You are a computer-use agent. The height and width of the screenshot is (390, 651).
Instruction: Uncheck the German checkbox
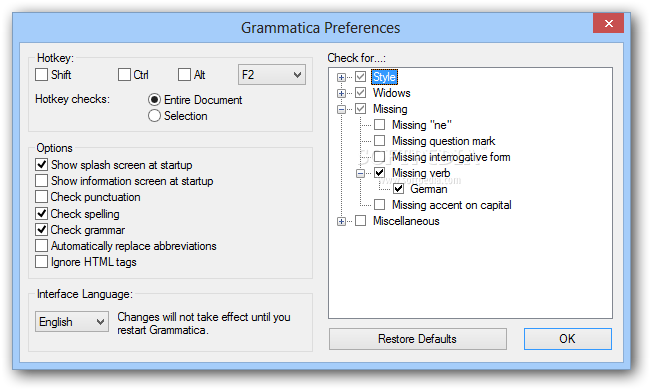(399, 189)
